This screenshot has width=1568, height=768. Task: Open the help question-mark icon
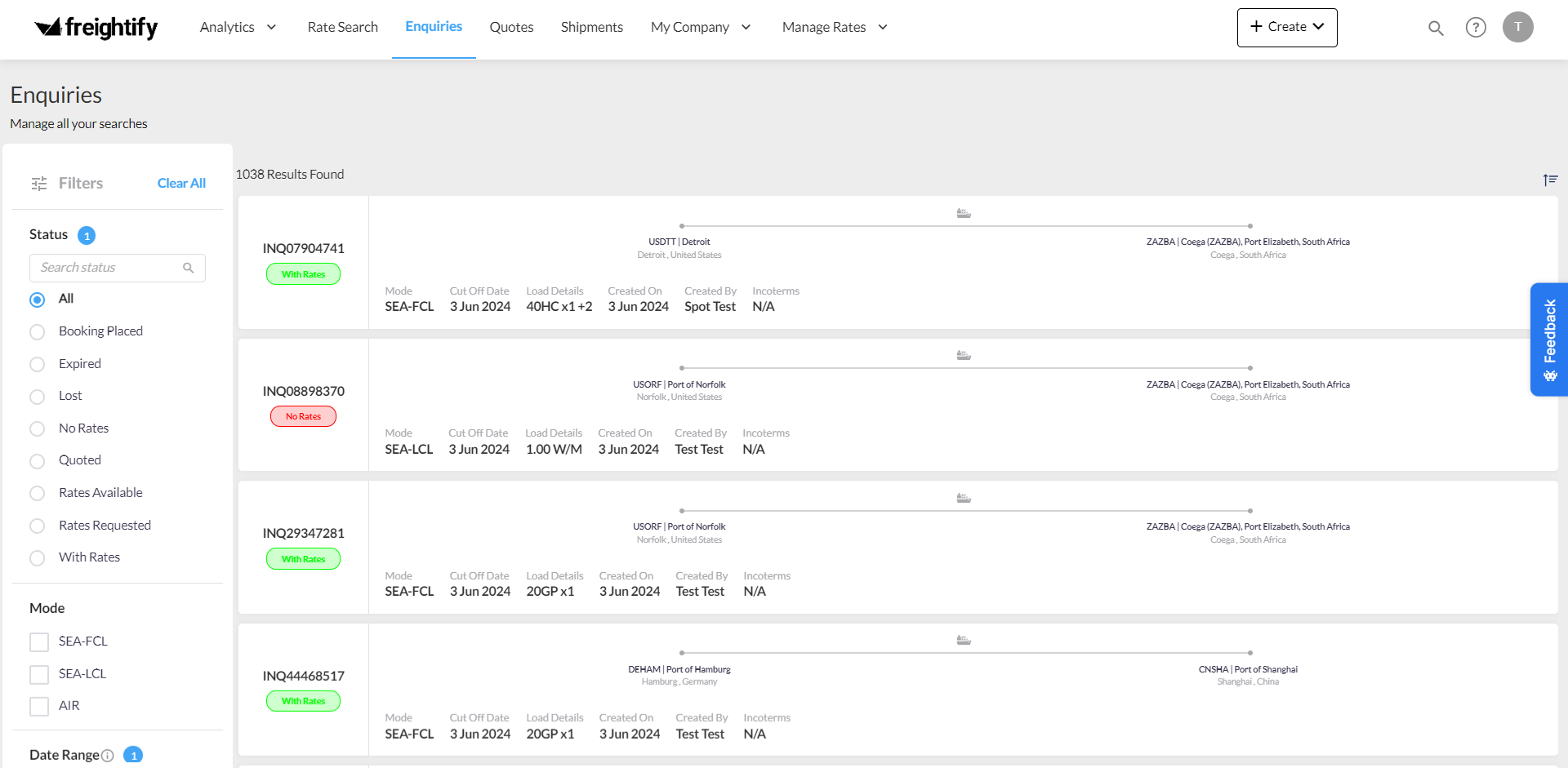(x=1476, y=27)
